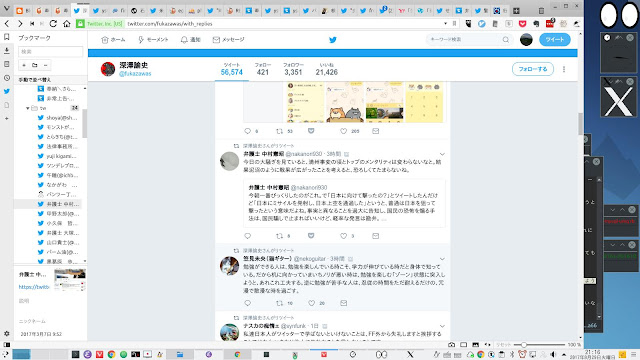640x360 pixels.
Task: Click the bookmark preview thumbnail
Action: pyautogui.click(x=70, y=280)
